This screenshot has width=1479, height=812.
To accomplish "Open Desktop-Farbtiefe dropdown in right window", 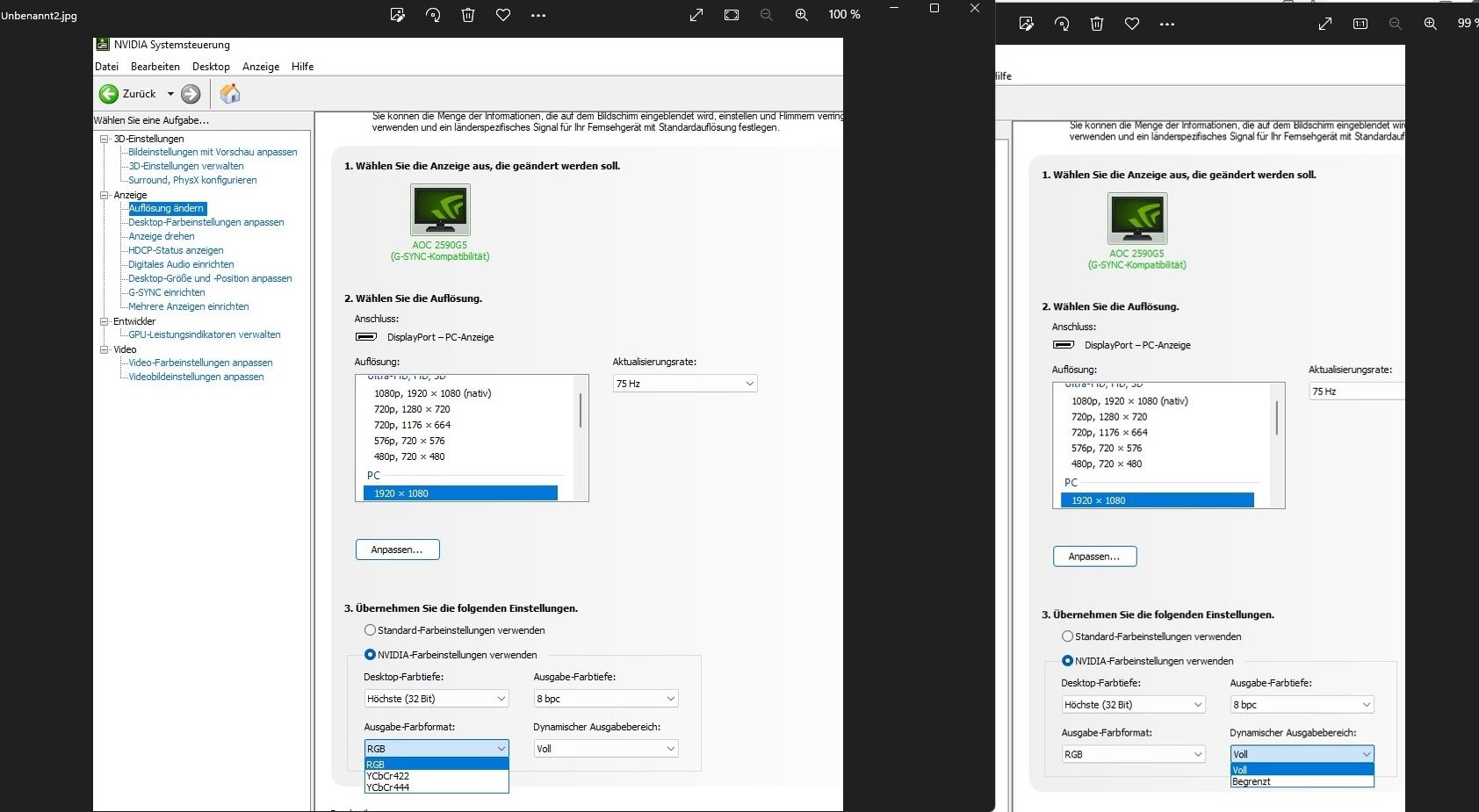I will click(1134, 705).
